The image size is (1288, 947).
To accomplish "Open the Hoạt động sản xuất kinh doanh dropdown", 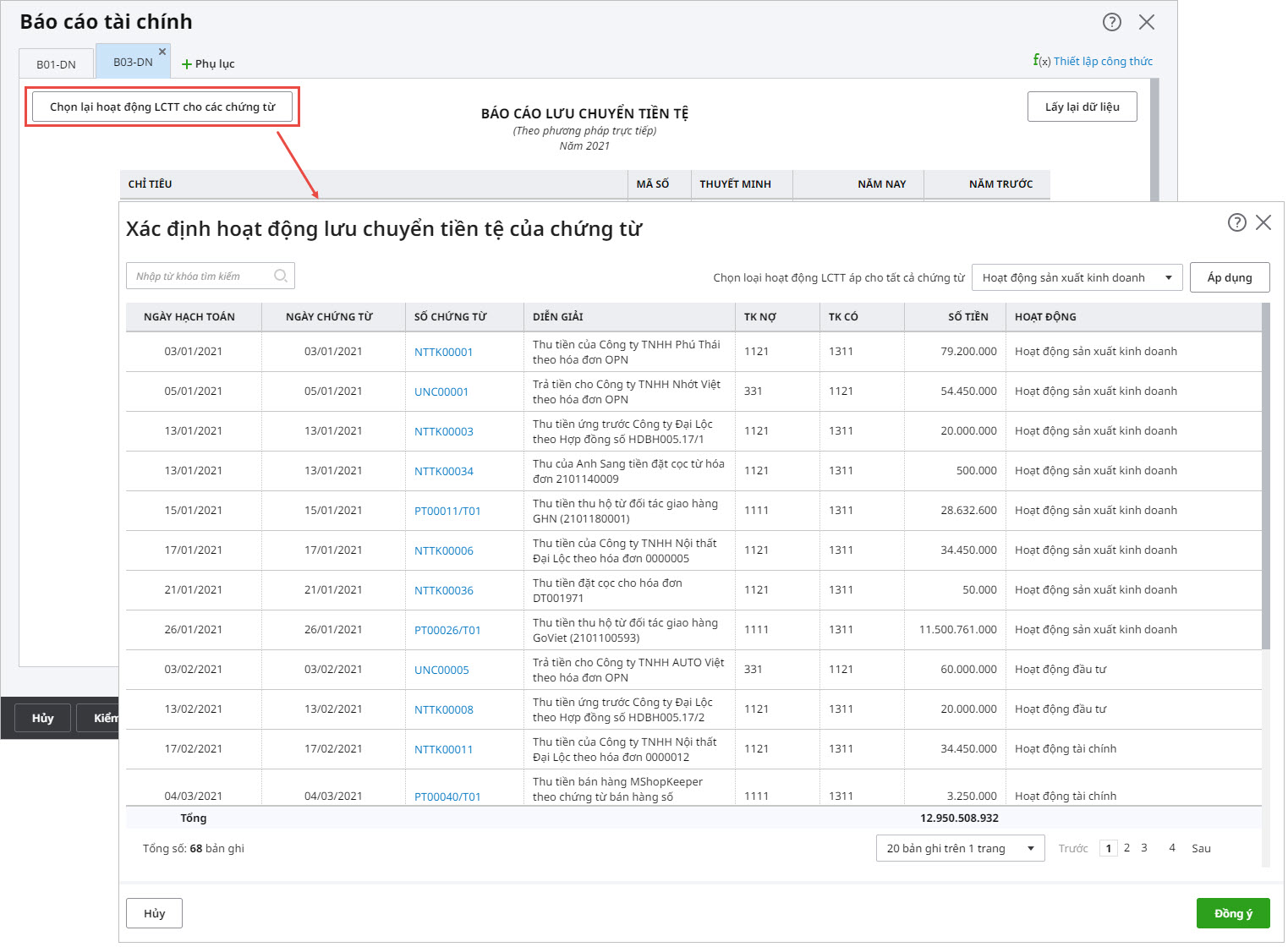I will (1077, 277).
